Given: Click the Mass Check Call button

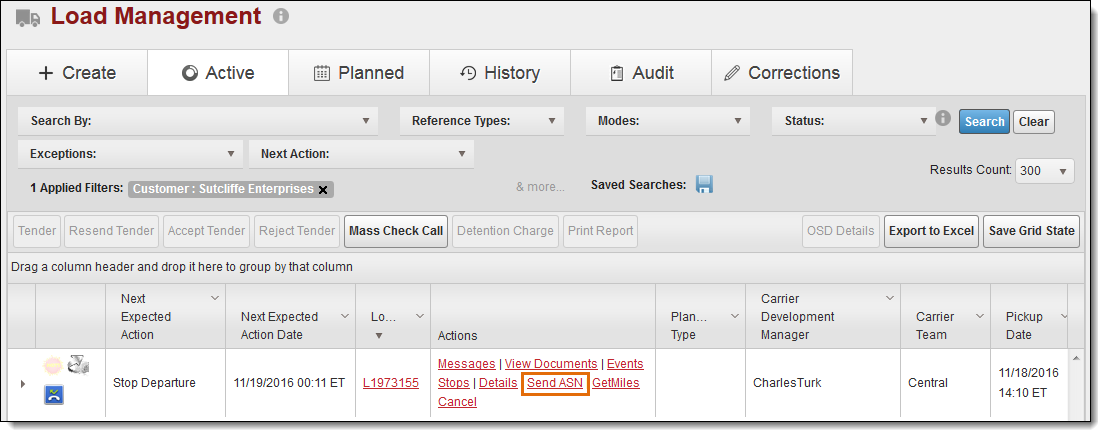Looking at the screenshot, I should [395, 231].
